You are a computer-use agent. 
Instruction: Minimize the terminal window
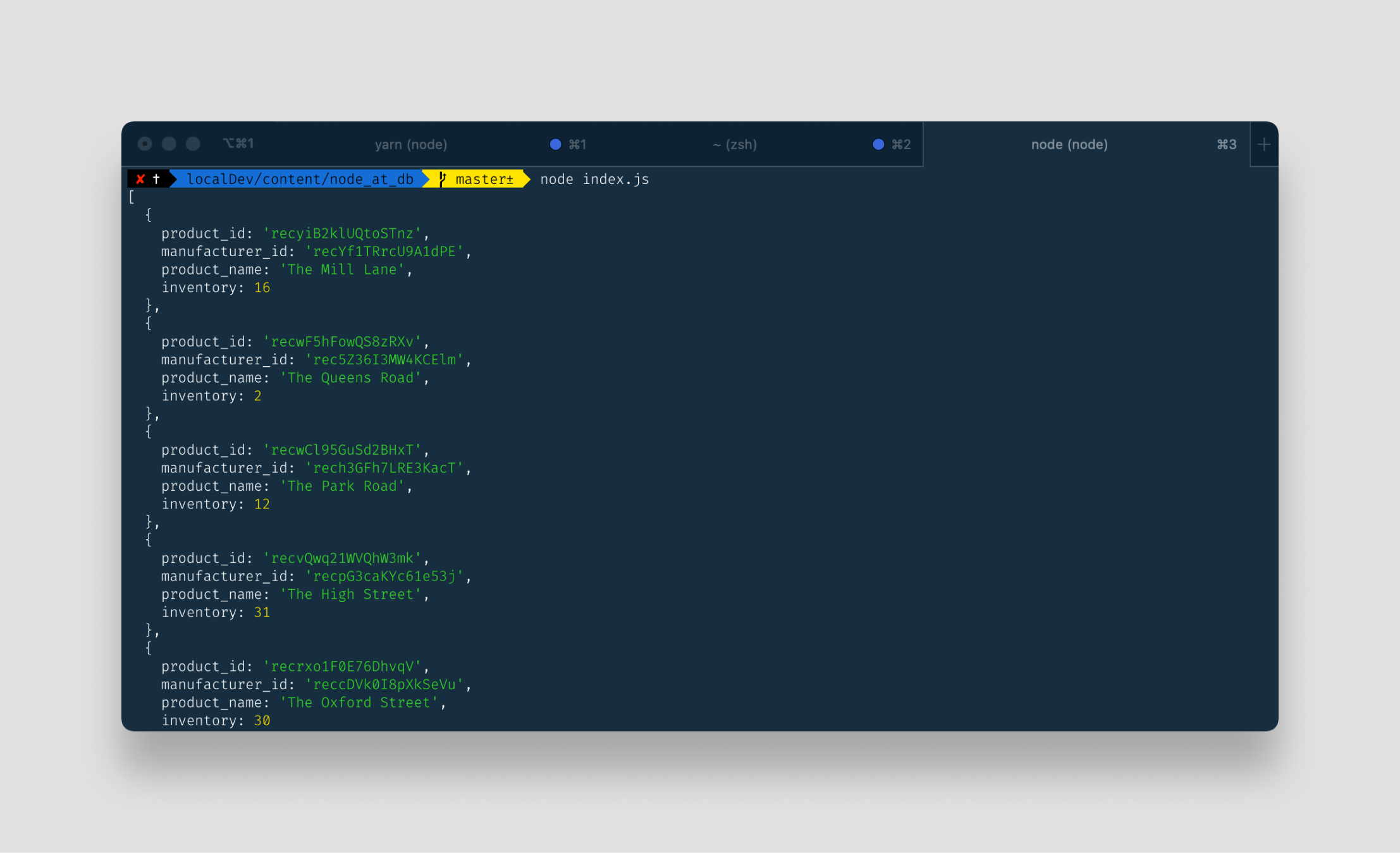[x=169, y=144]
